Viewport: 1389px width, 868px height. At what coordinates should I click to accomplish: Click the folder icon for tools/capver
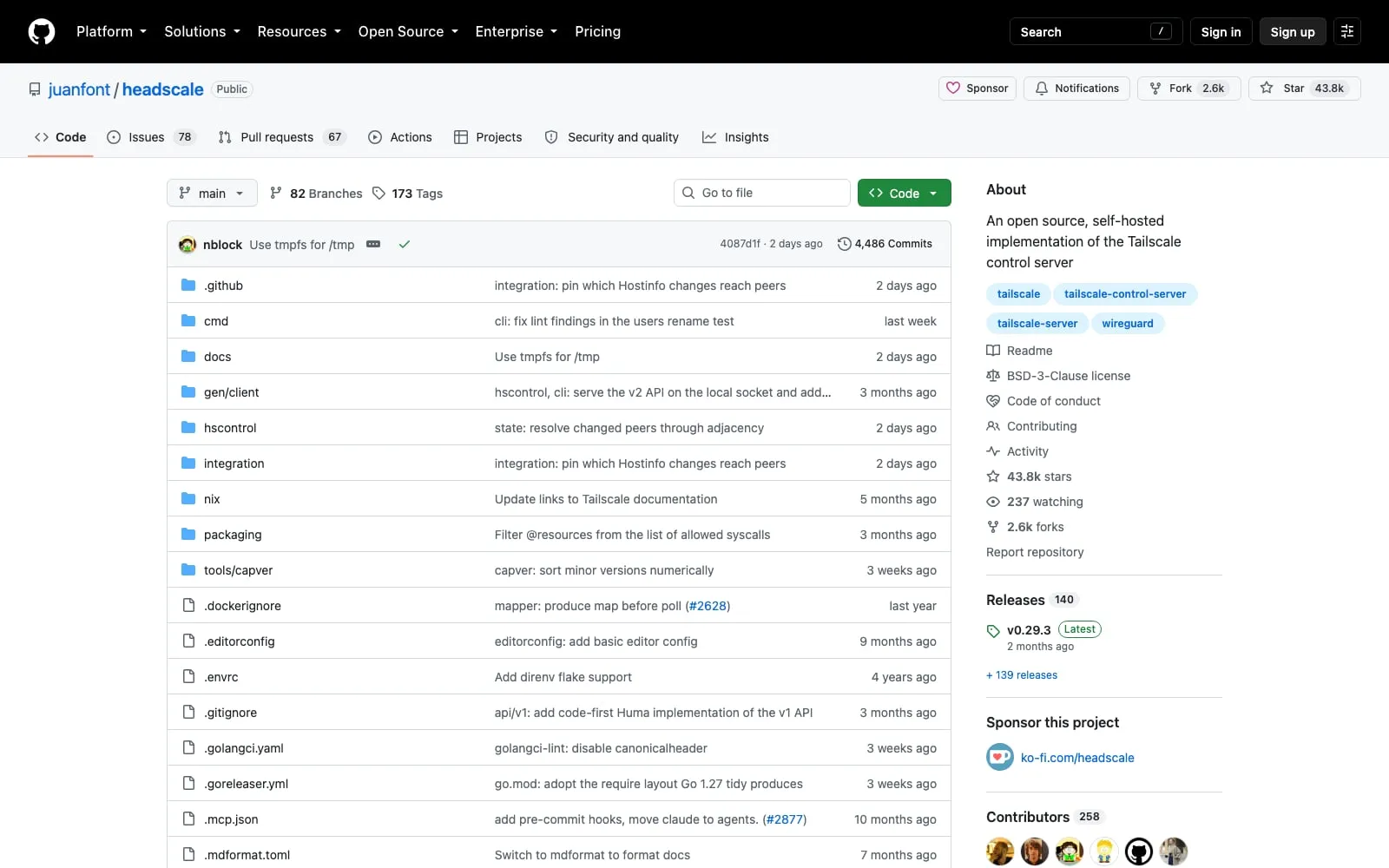[188, 569]
